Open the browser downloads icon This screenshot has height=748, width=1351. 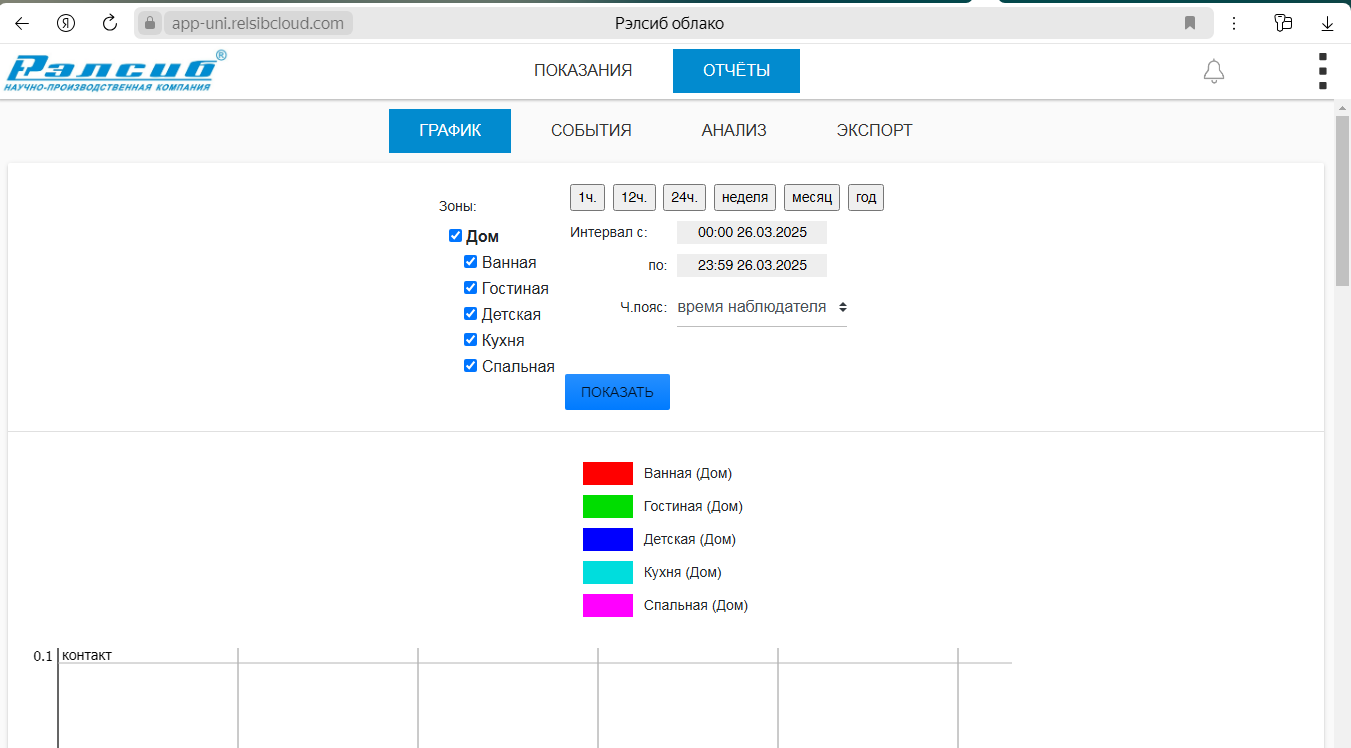(x=1327, y=23)
